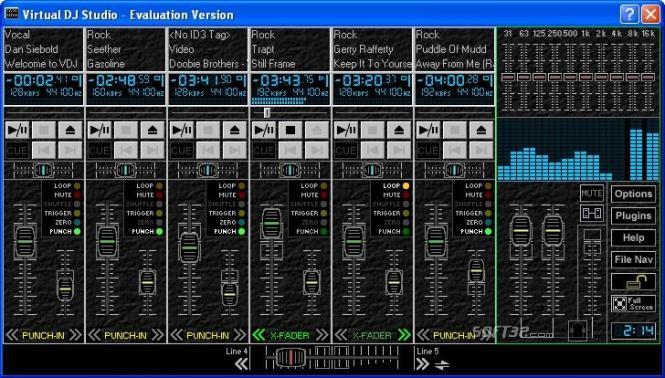
Task: Skip to previous track on Gerry Rafferty deck
Action: point(373,150)
